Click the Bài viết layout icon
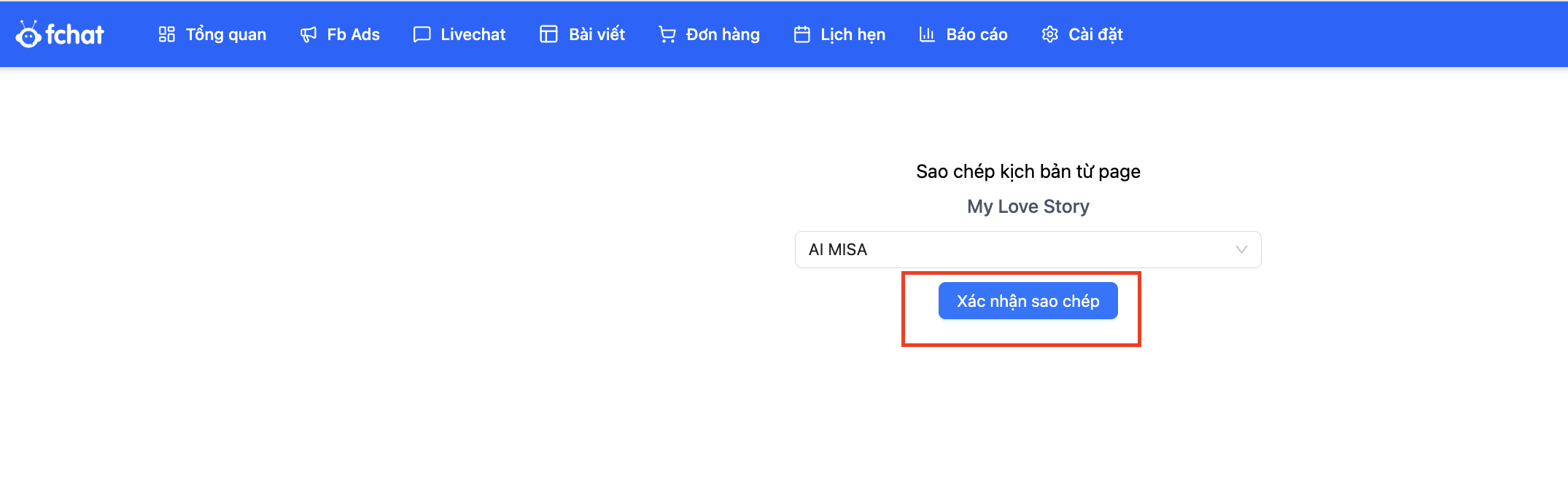This screenshot has height=484, width=1568. [x=548, y=34]
